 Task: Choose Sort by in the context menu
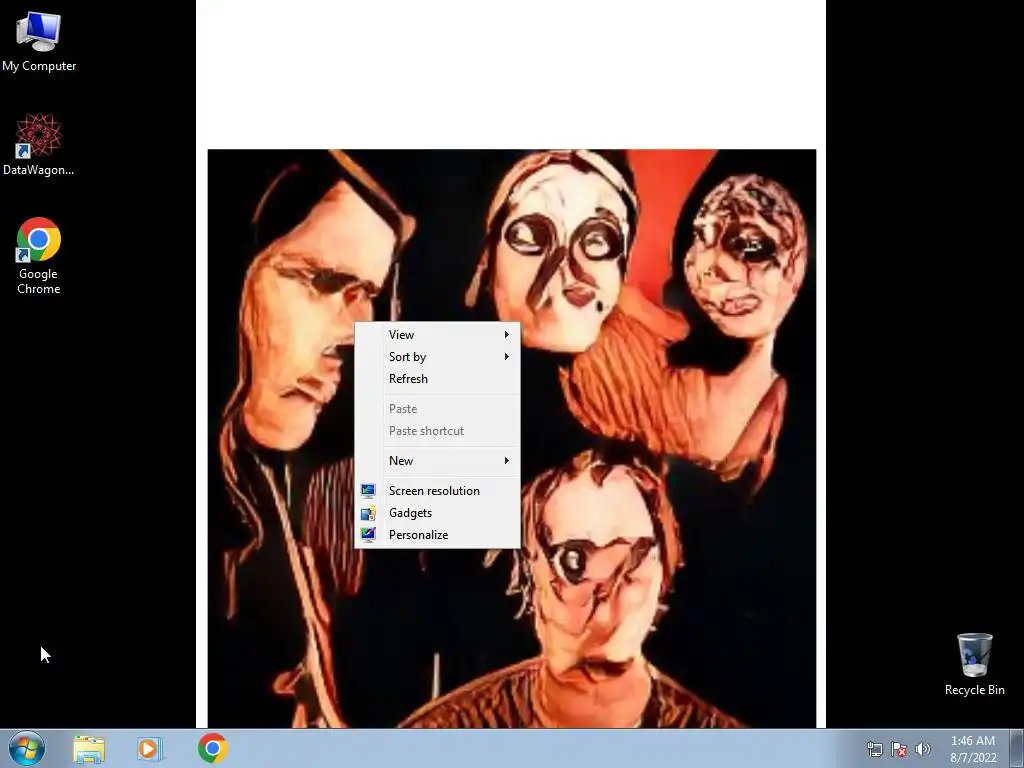coord(437,357)
